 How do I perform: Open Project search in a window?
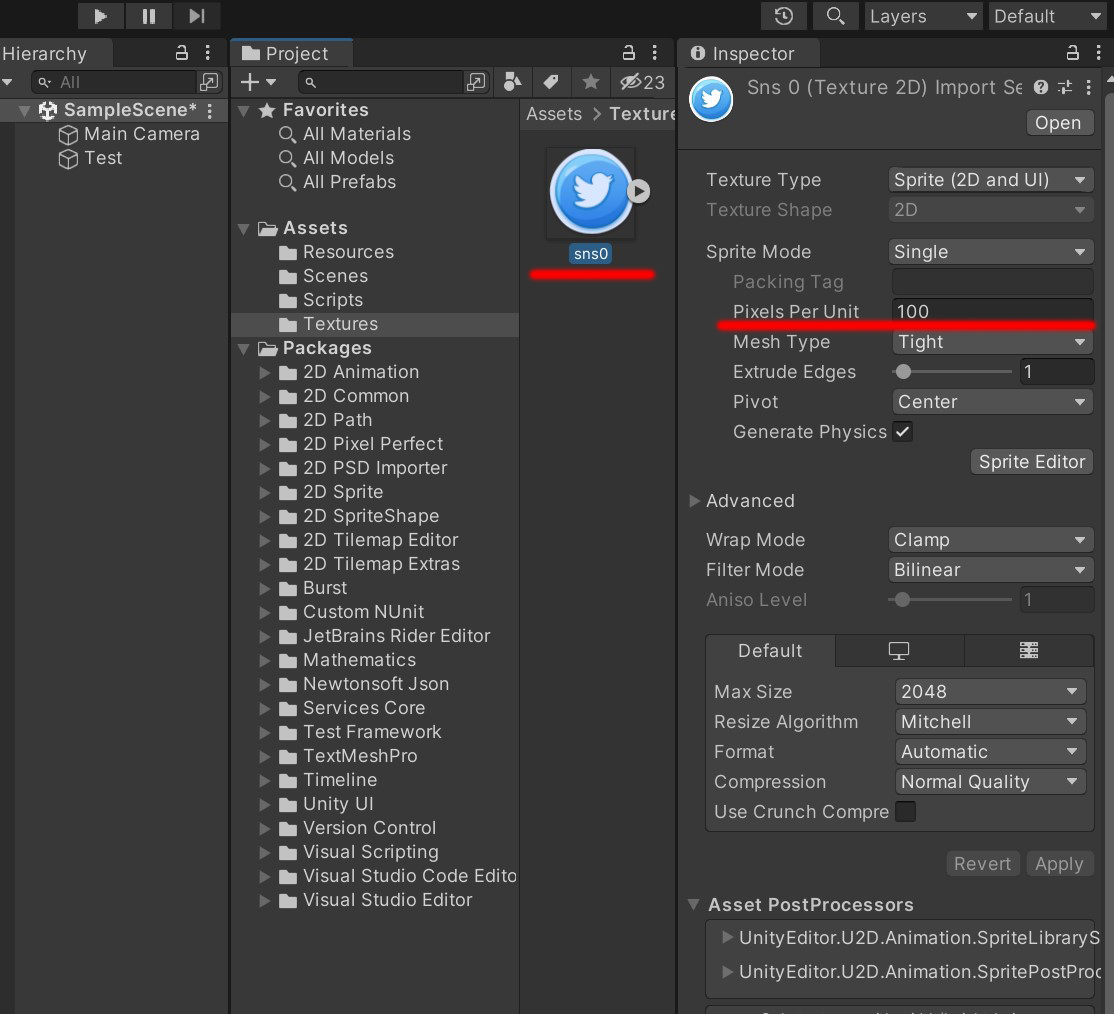pyautogui.click(x=476, y=82)
